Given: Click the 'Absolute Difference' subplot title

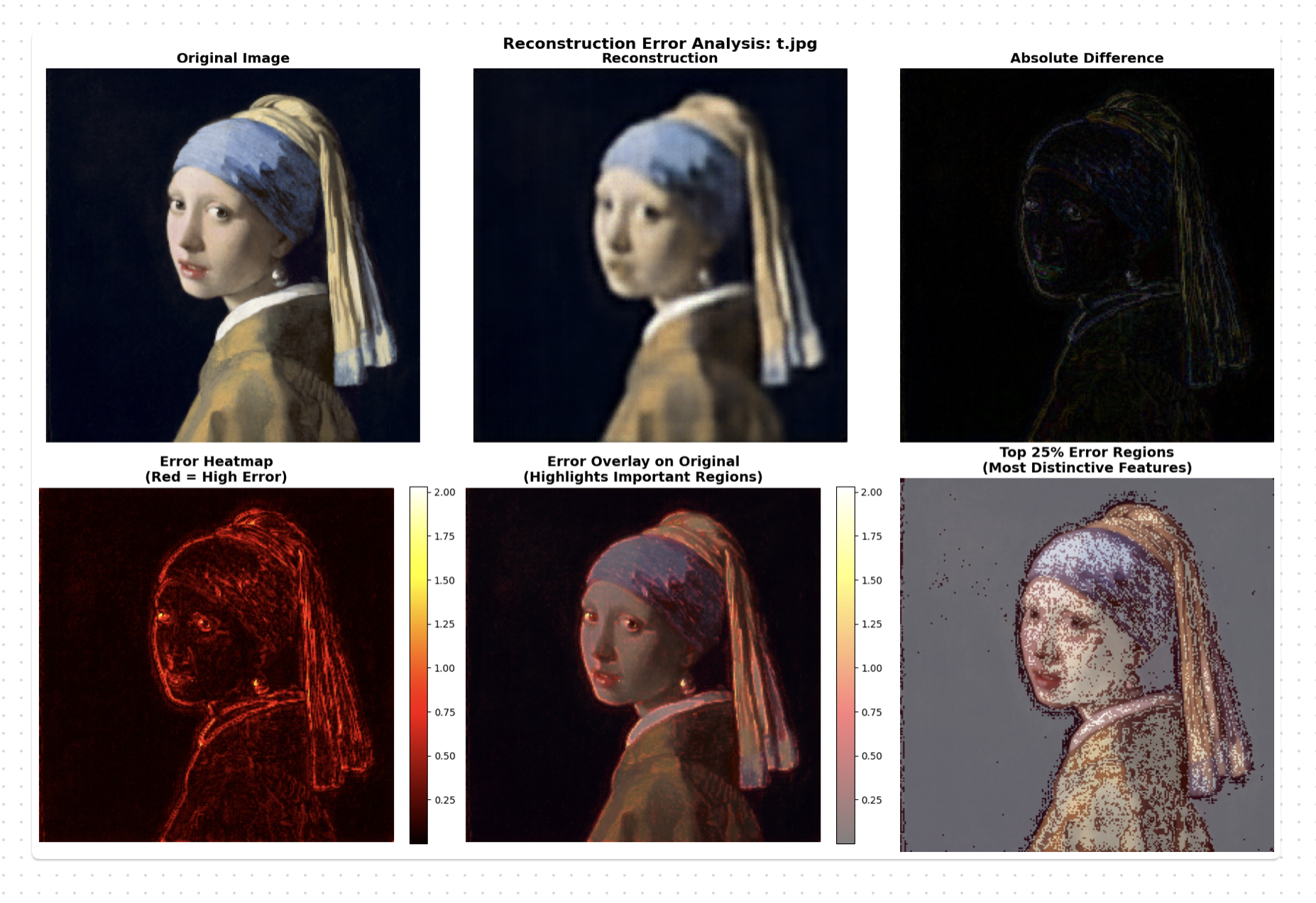Looking at the screenshot, I should point(1087,58).
